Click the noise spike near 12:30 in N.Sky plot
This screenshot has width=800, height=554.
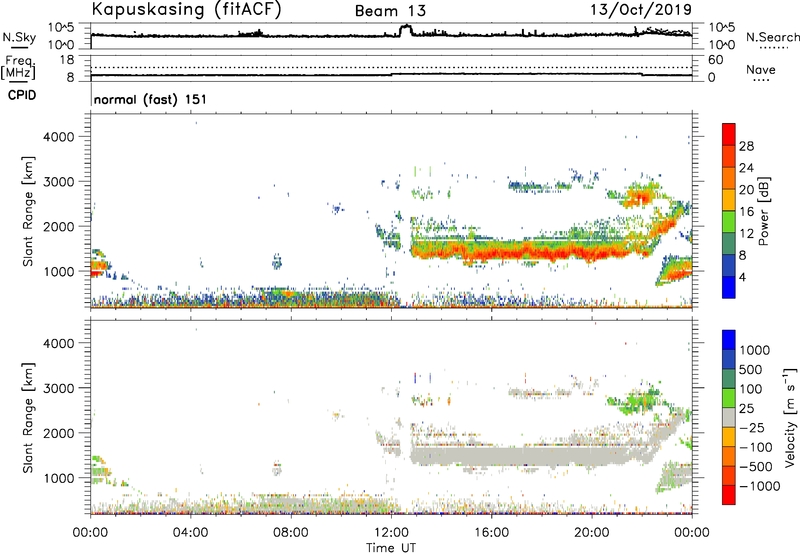pos(405,29)
